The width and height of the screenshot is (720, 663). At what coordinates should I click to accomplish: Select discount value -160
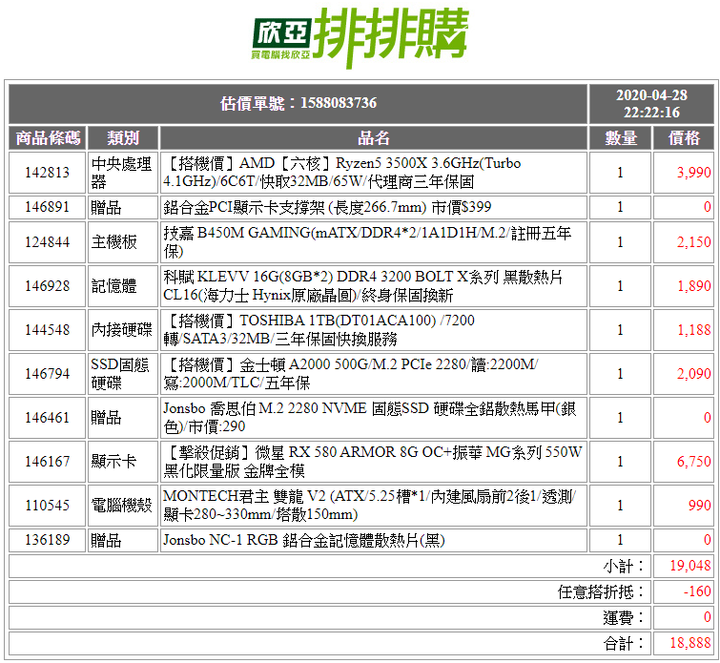pos(684,592)
